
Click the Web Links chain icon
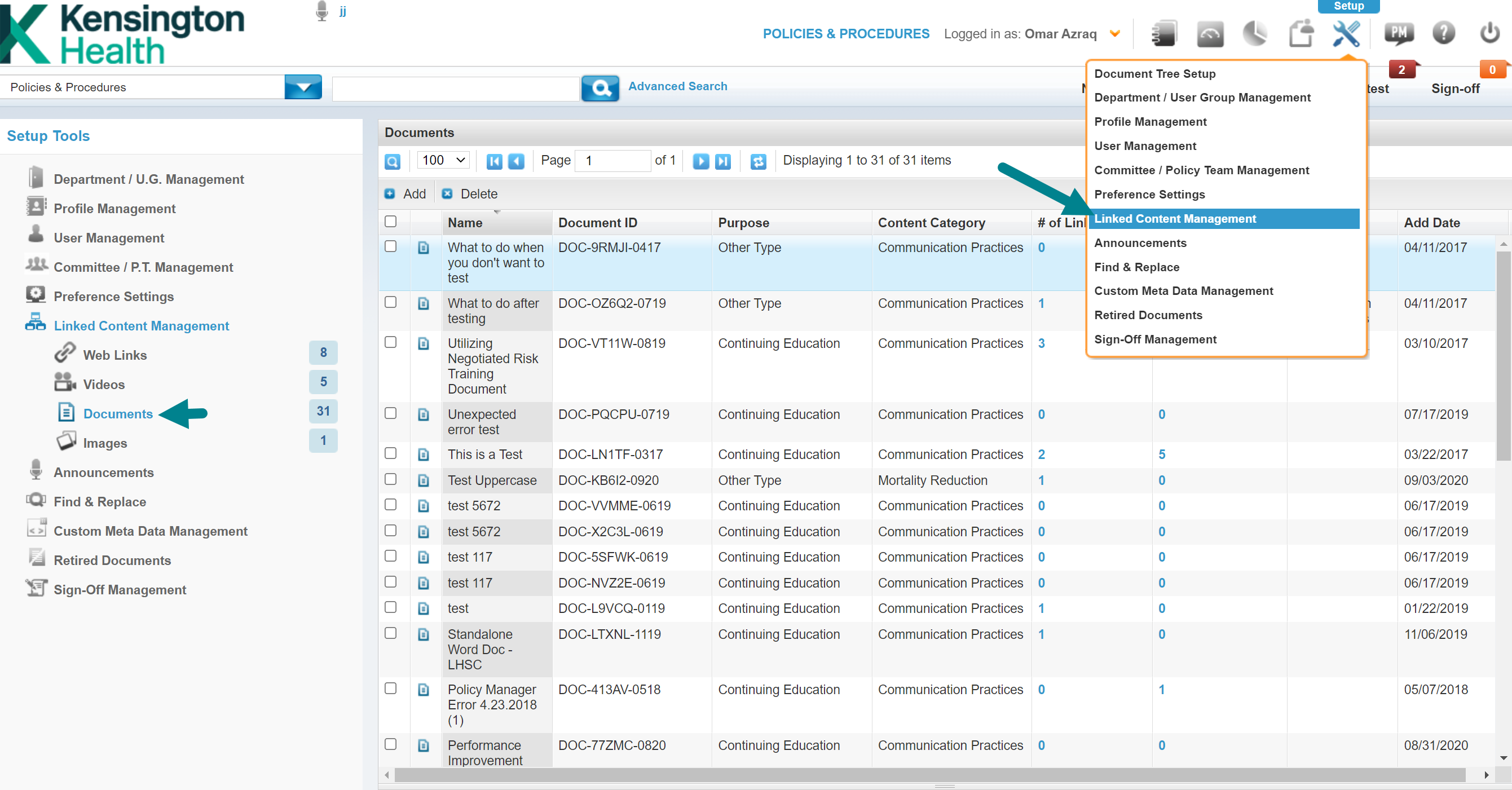coord(64,353)
